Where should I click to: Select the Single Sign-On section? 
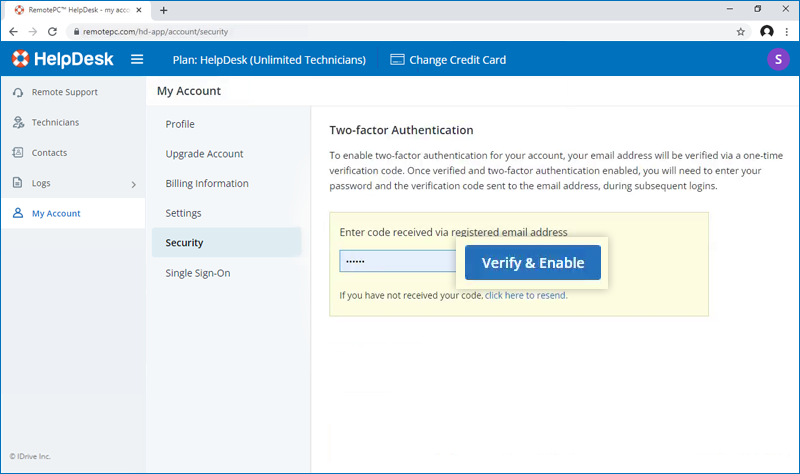point(198,273)
